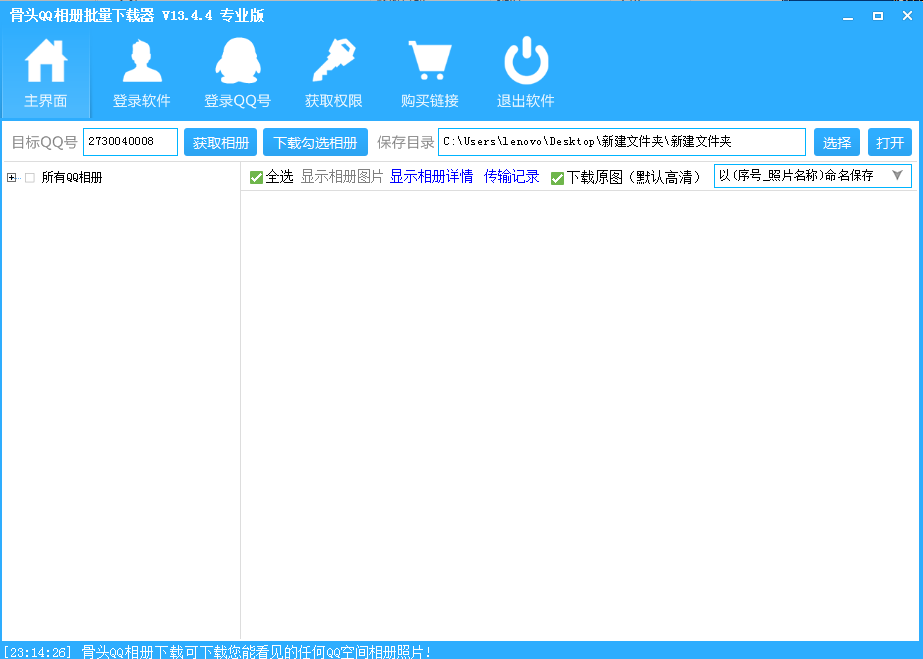
Task: Click 选择 to choose save folder
Action: click(837, 142)
